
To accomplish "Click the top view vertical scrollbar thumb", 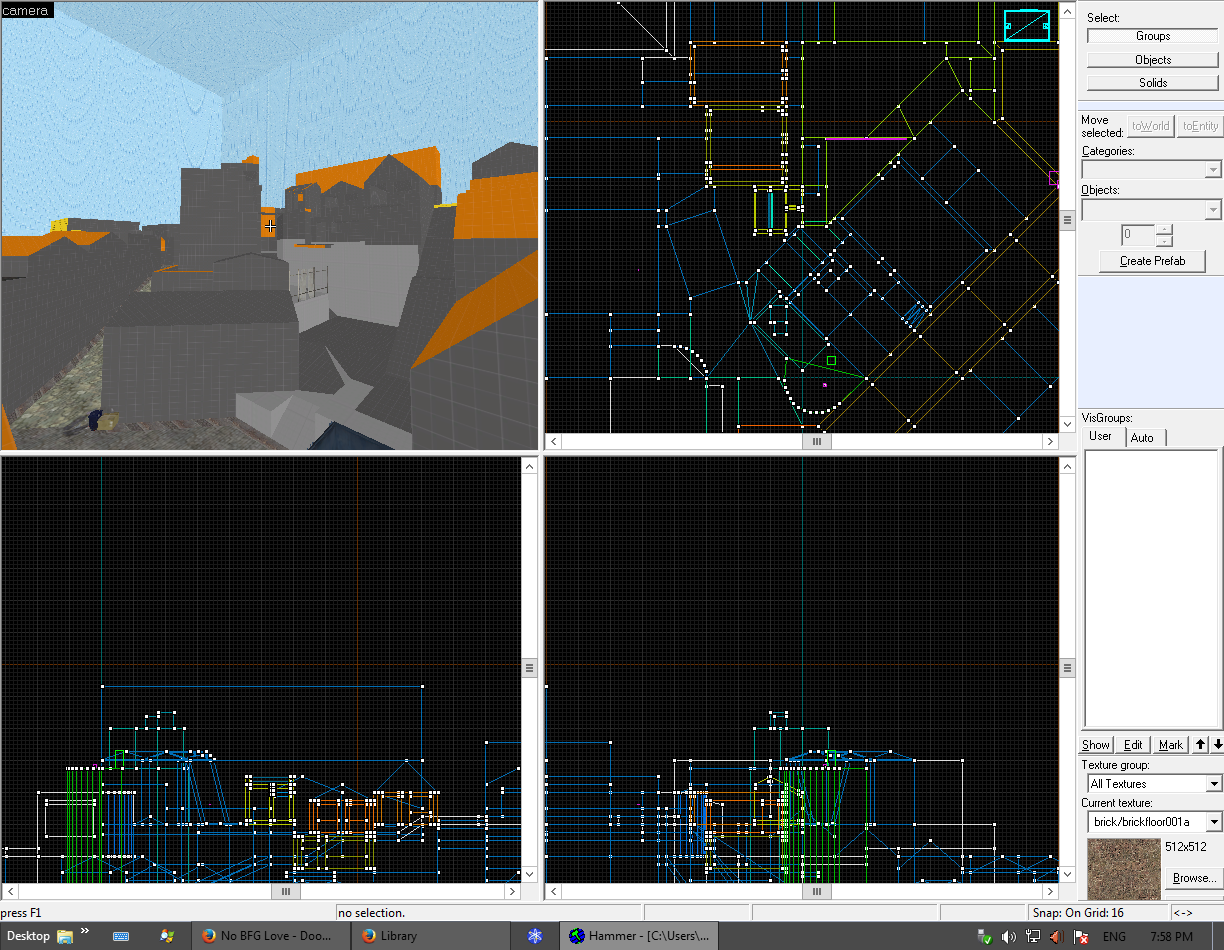I will [1067, 218].
